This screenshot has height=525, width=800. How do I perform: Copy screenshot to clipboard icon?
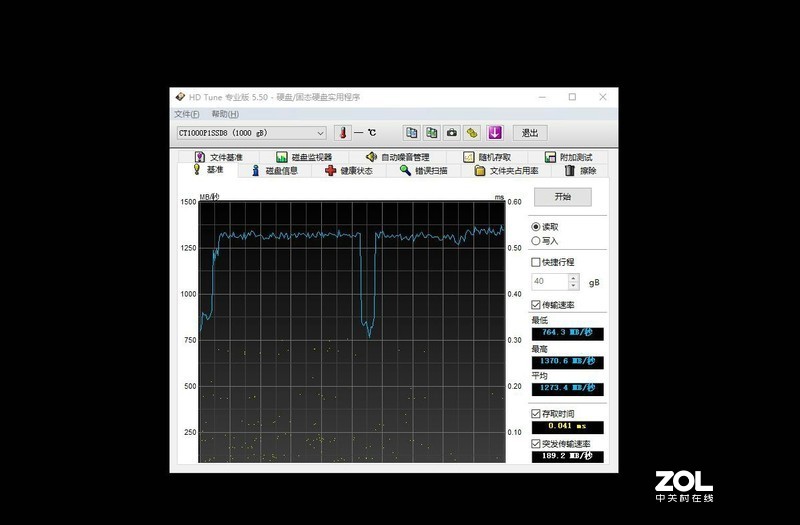(432, 133)
